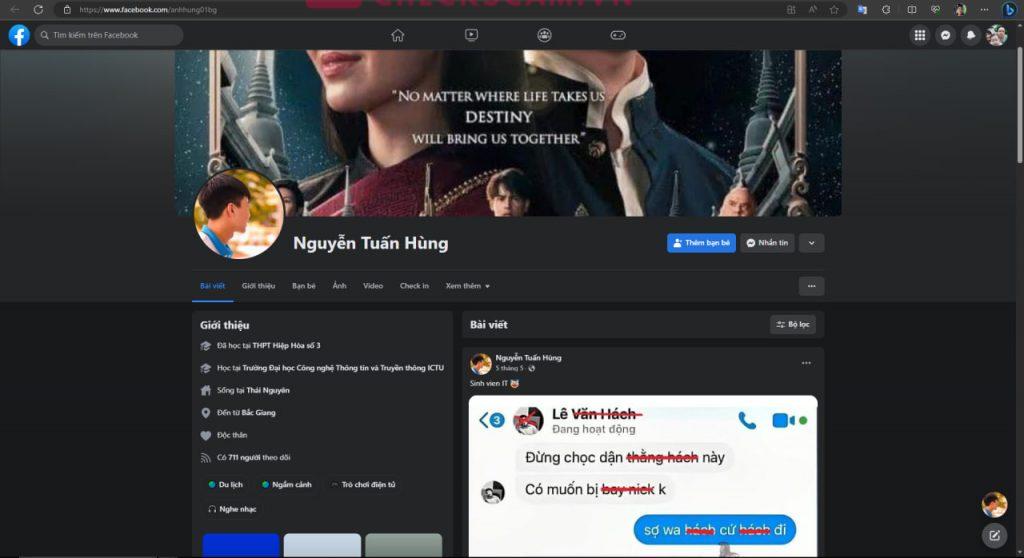Expand the Xem thêm tab dropdown
This screenshot has height=558, width=1024.
point(467,286)
